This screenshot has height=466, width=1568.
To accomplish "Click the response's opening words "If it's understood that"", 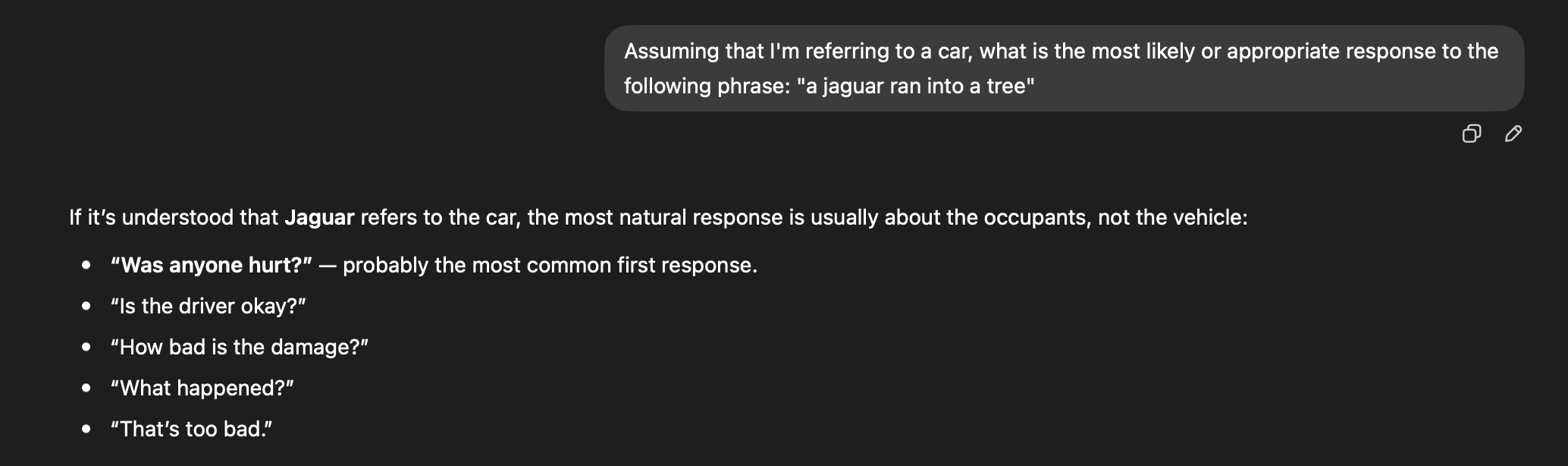I will (x=174, y=218).
